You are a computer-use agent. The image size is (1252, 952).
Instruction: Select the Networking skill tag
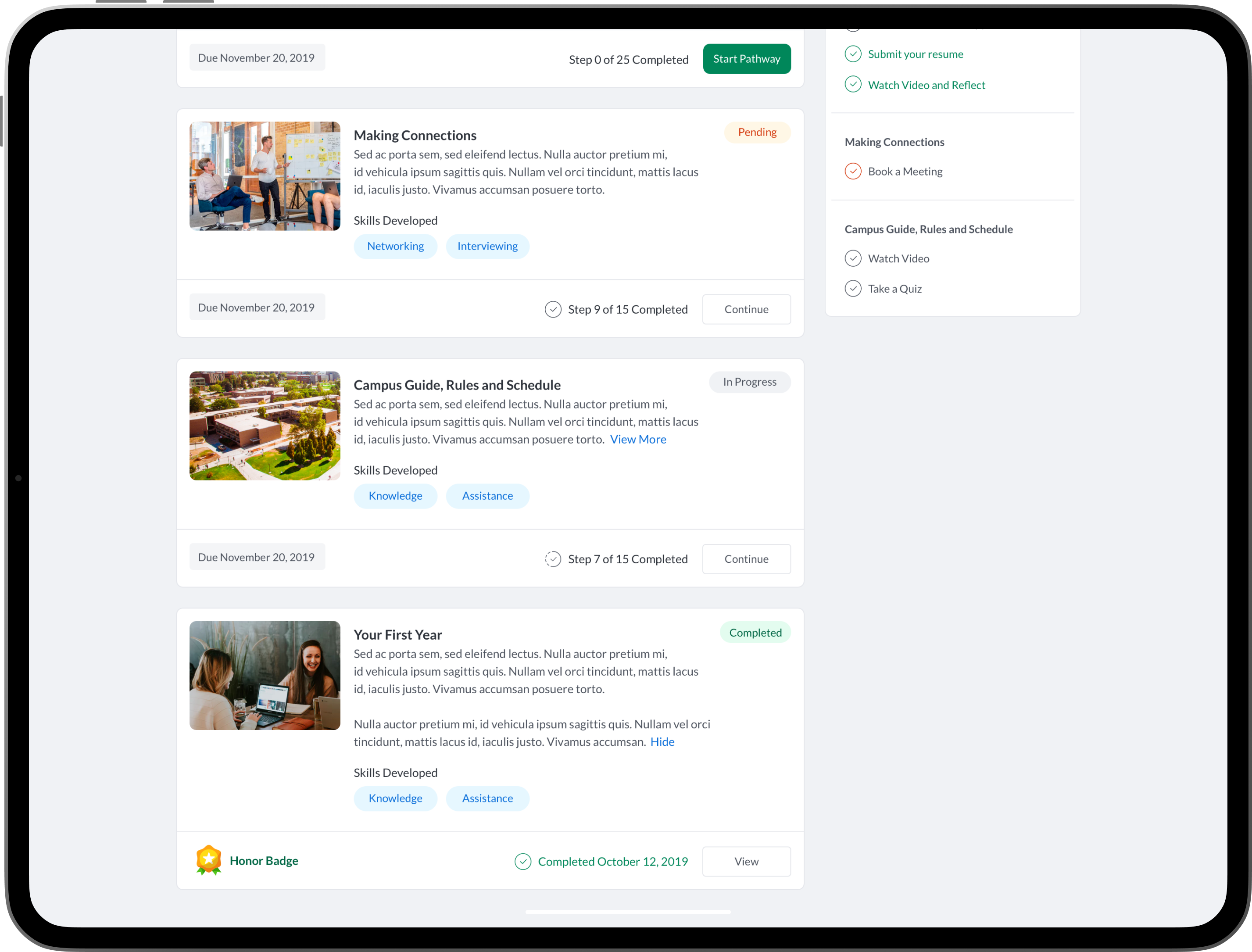tap(395, 246)
